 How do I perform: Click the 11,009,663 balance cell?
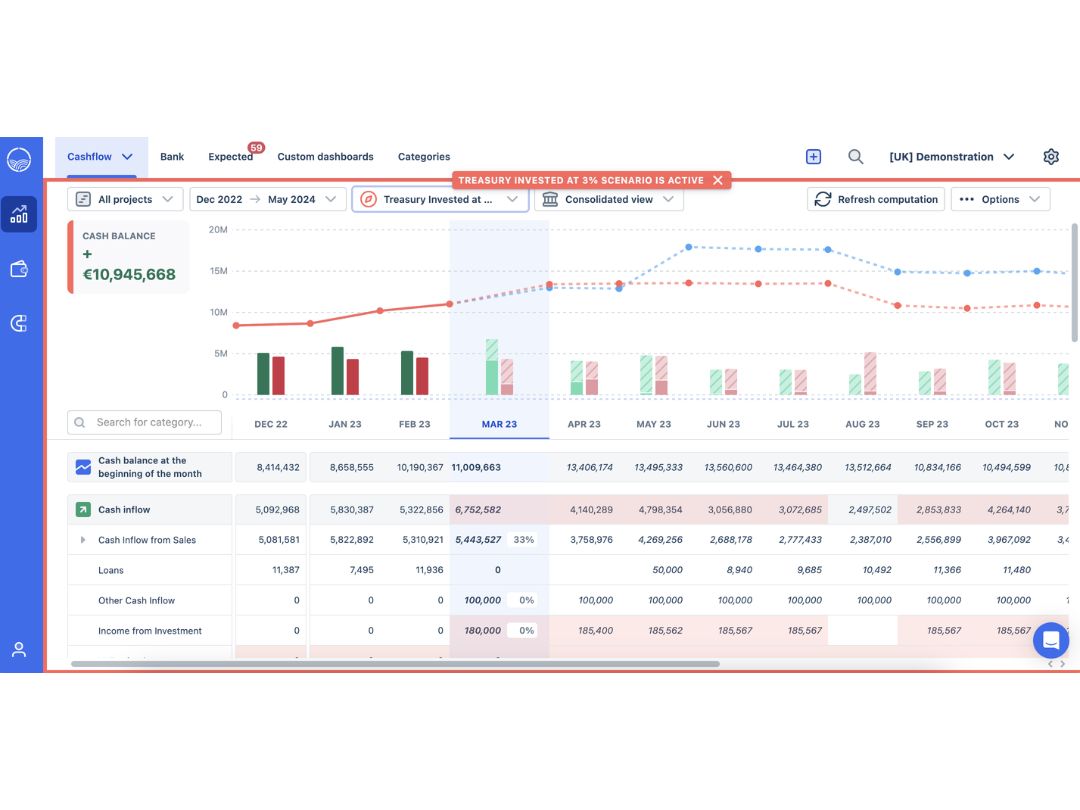(476, 467)
